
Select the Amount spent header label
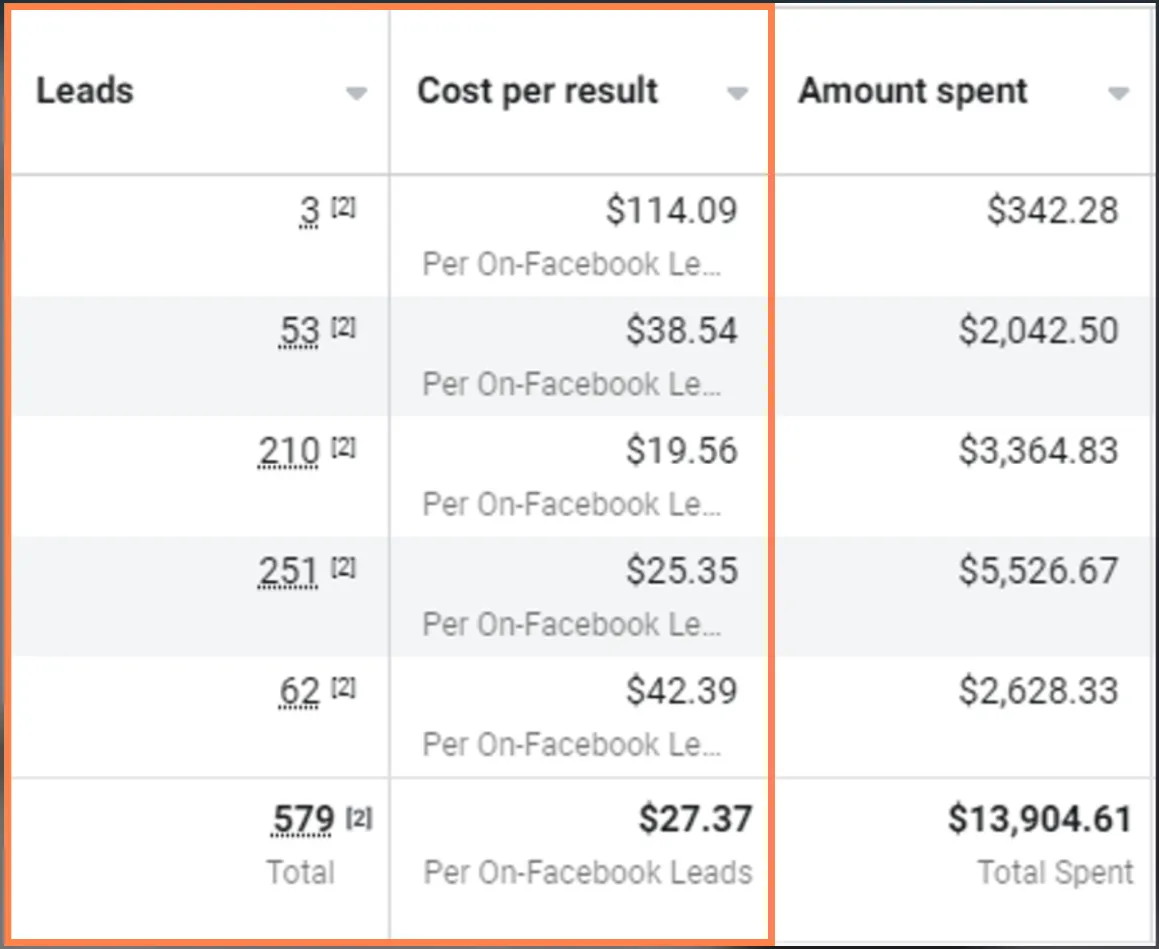point(912,91)
